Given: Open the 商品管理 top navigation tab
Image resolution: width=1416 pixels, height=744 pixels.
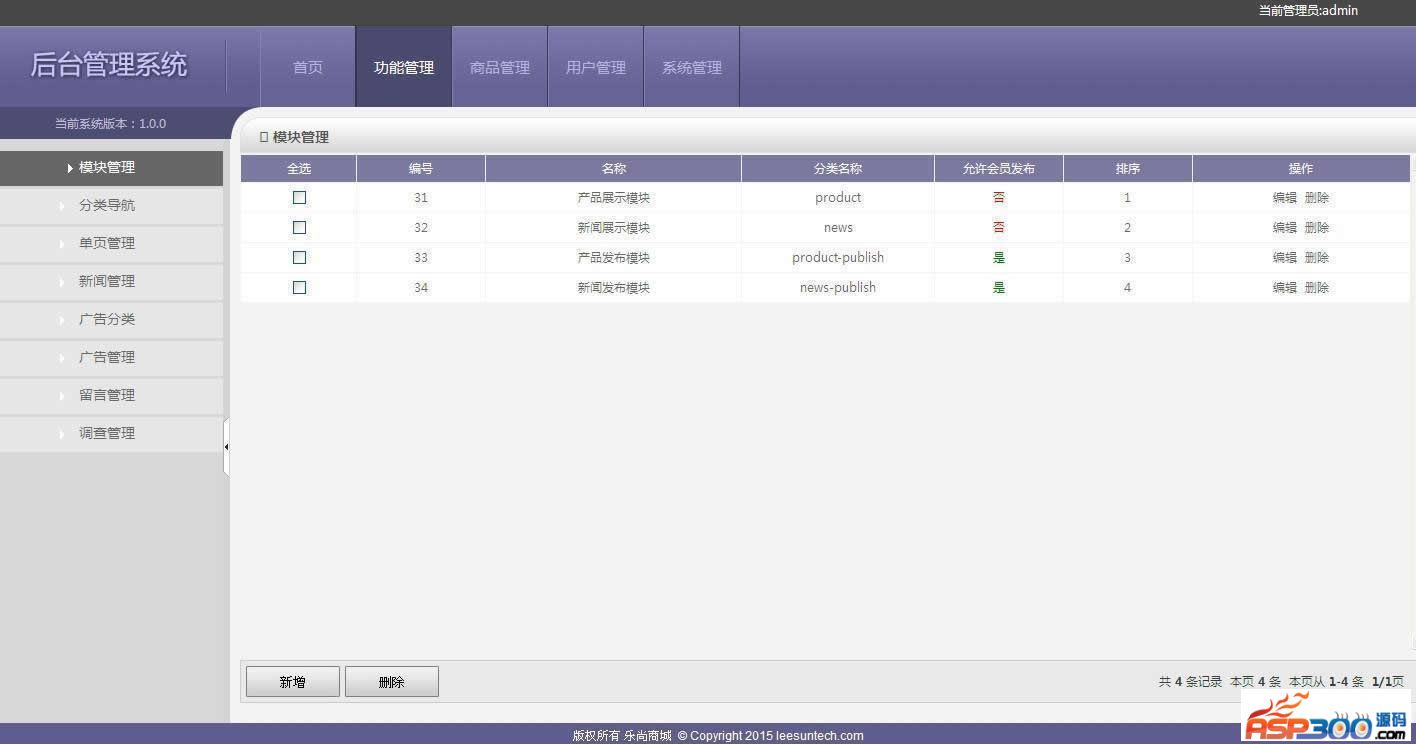Looking at the screenshot, I should point(500,68).
